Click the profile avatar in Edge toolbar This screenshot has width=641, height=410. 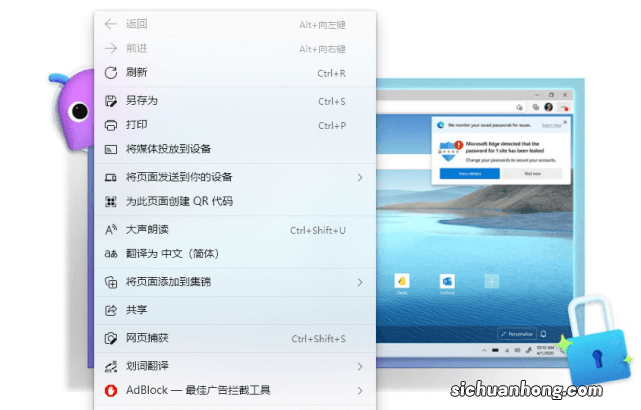(549, 107)
